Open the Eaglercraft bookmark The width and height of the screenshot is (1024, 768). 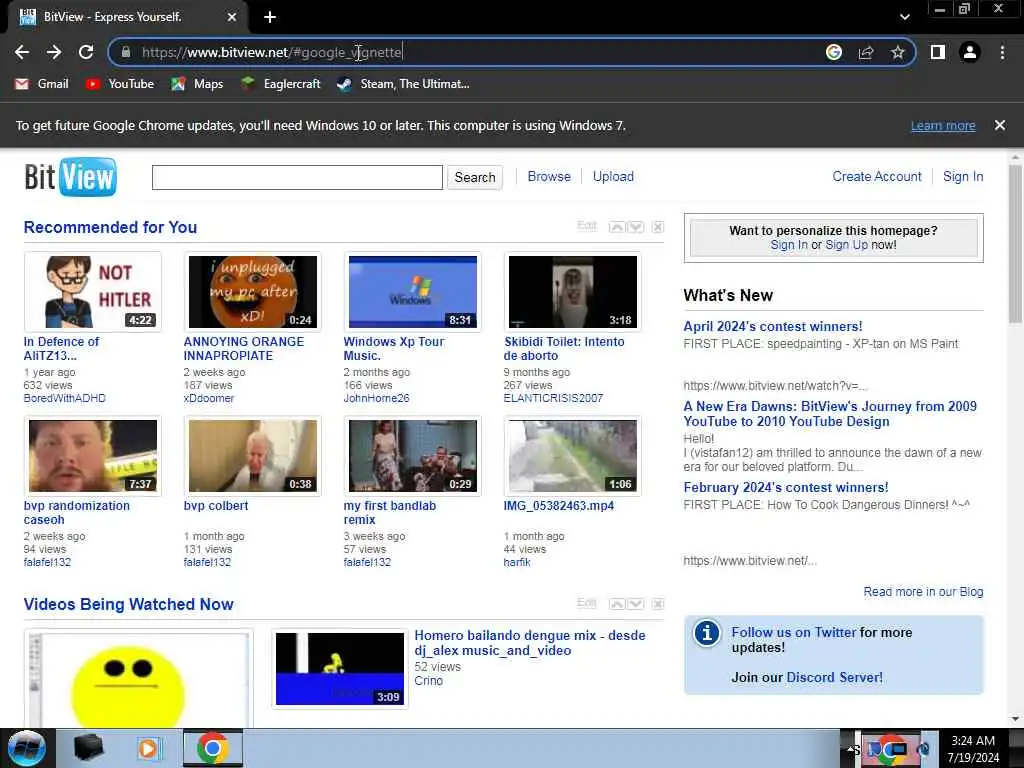[x=281, y=84]
